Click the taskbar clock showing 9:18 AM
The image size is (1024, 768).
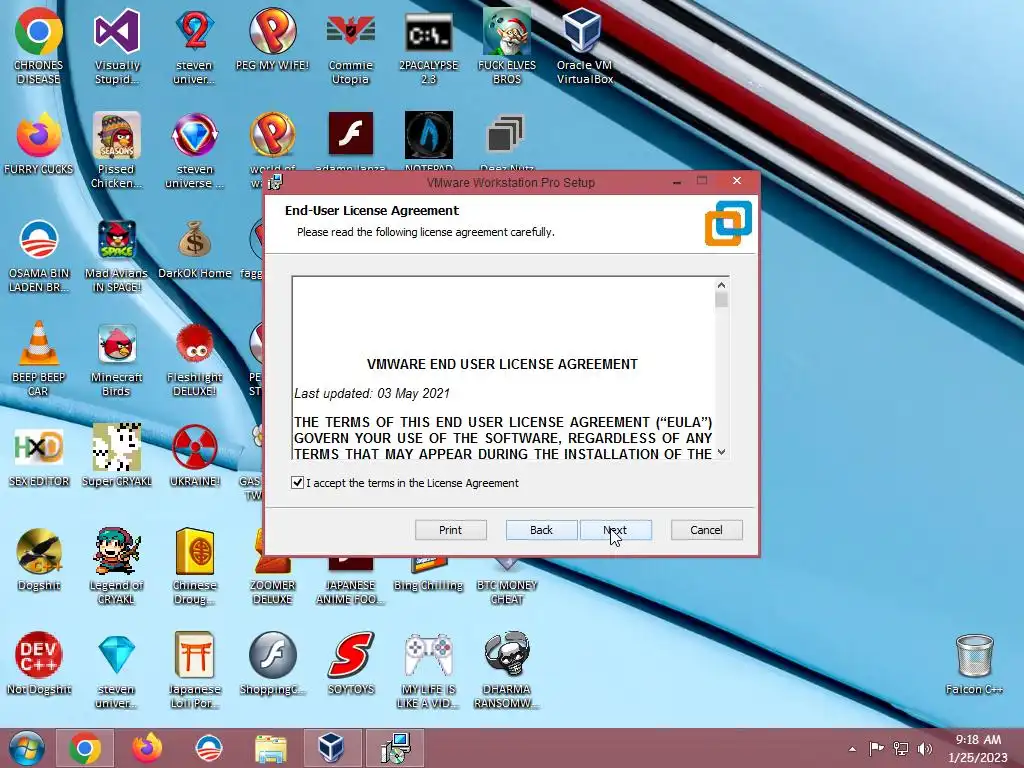click(978, 748)
